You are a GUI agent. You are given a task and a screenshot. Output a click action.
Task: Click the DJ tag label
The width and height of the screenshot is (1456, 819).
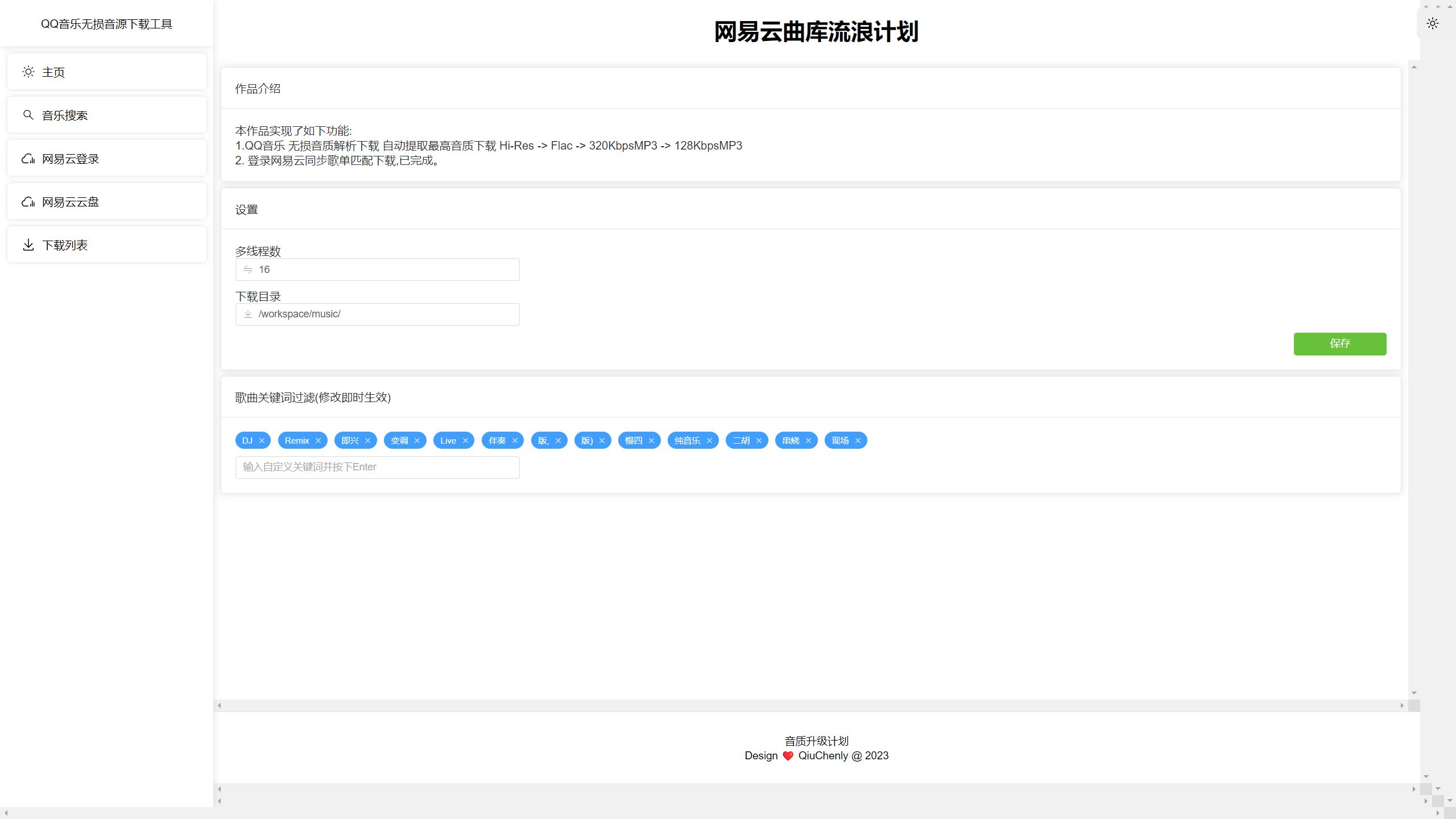pos(247,441)
